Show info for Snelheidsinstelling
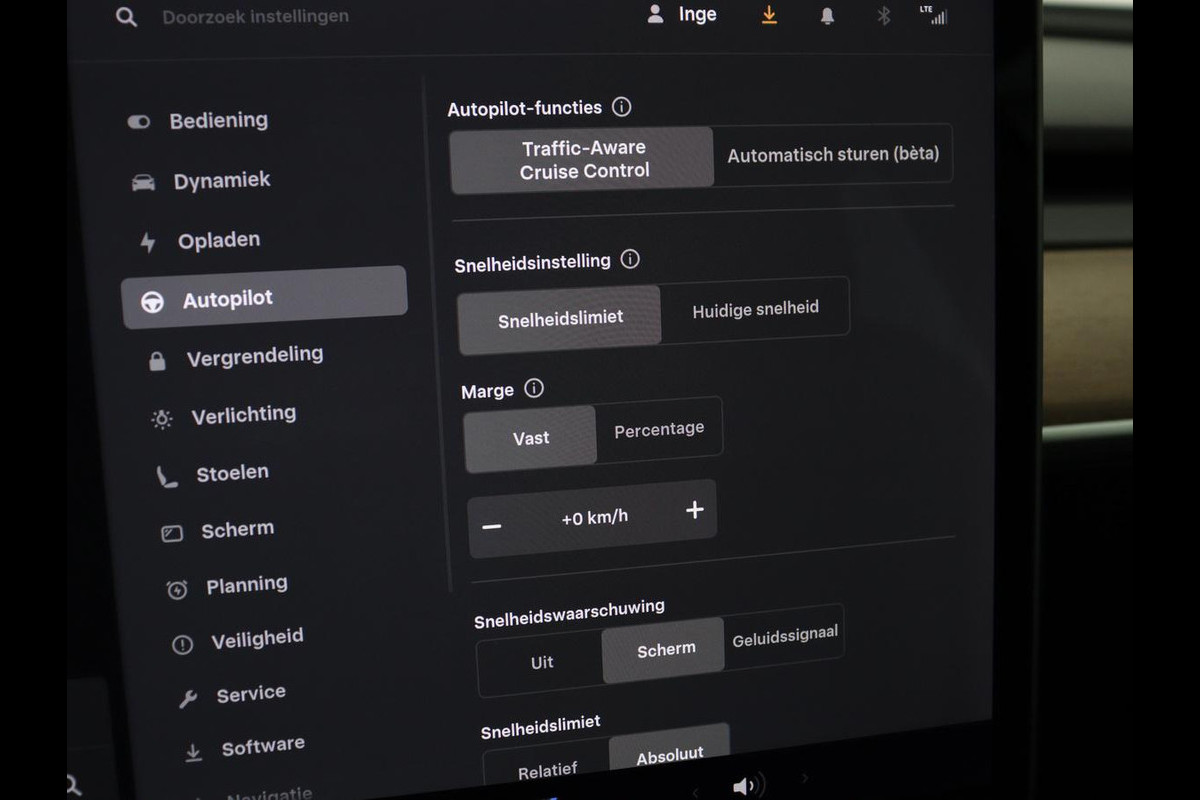This screenshot has width=1200, height=800. pyautogui.click(x=630, y=260)
